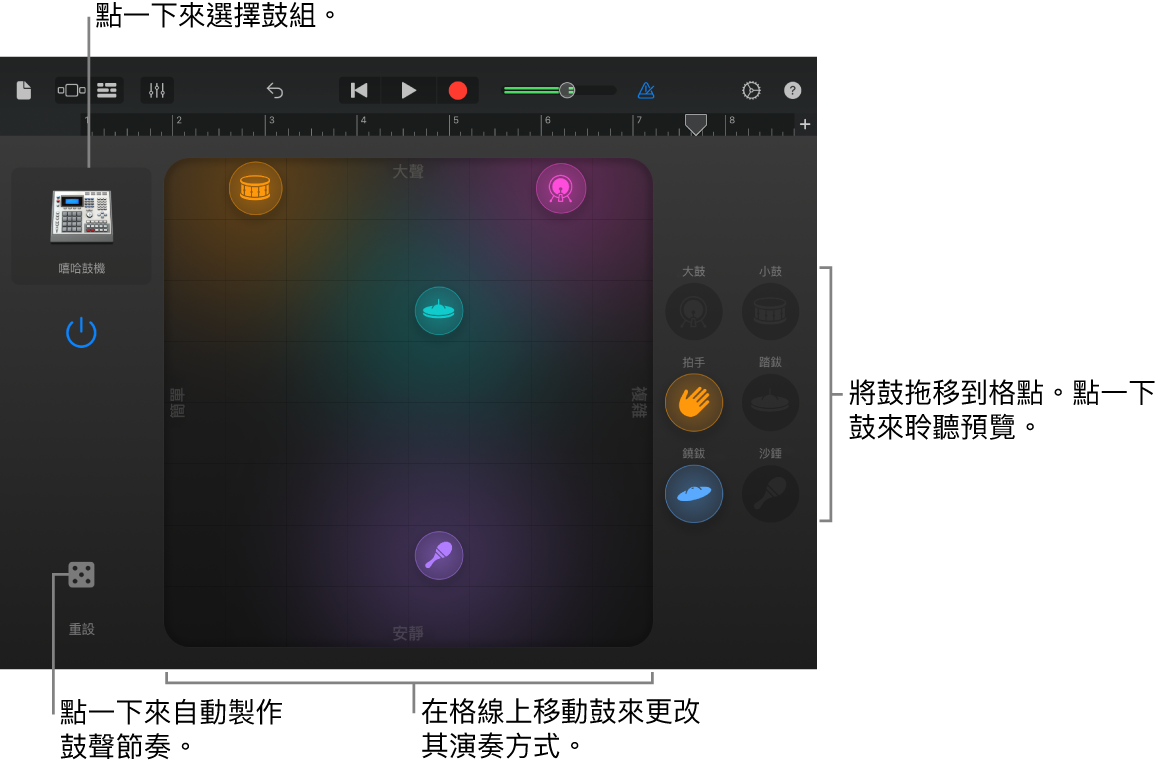Preview dimmed 踏鈸 hi-hat pad

tap(770, 403)
